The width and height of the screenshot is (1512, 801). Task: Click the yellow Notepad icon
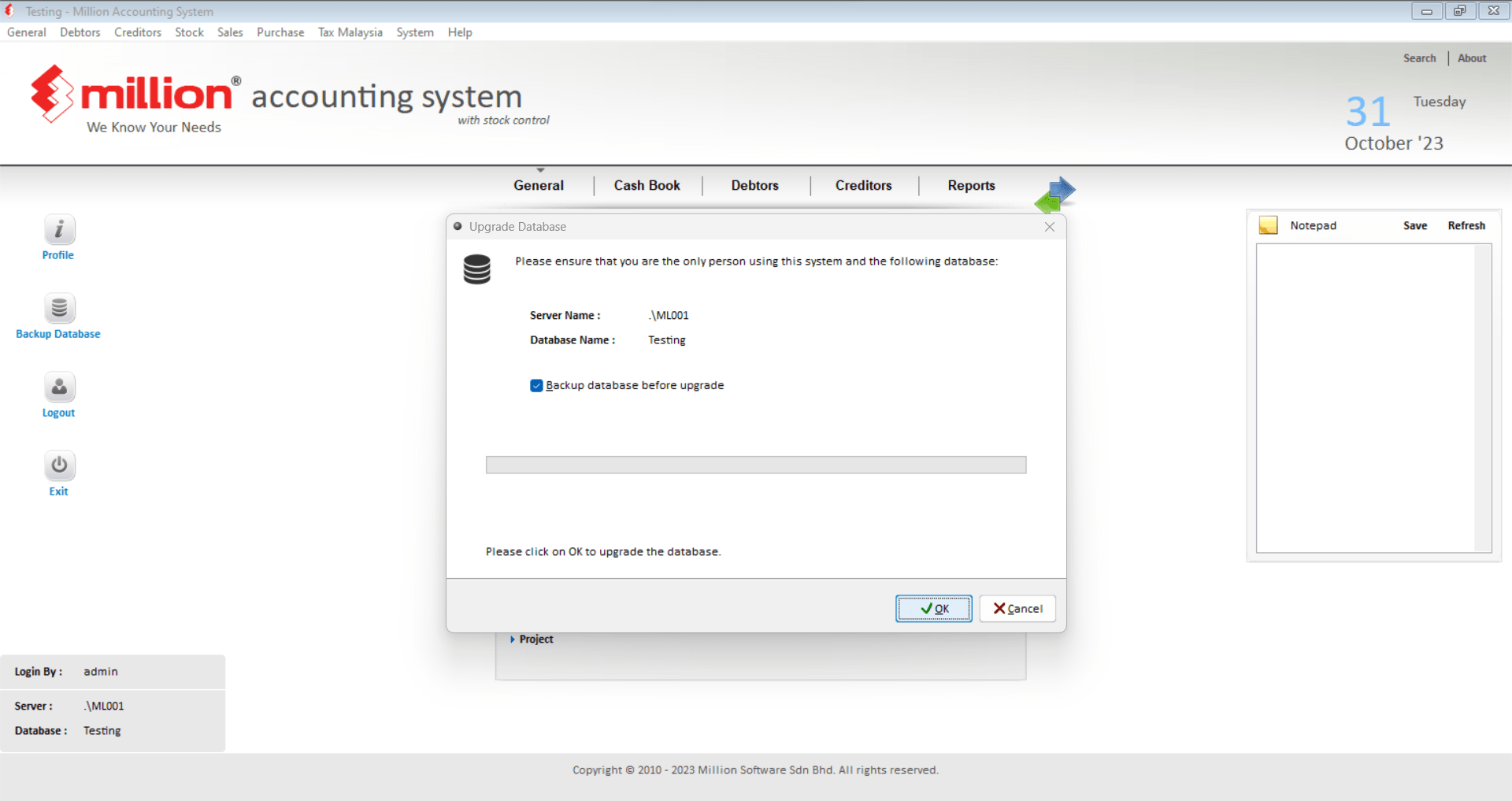coord(1268,225)
